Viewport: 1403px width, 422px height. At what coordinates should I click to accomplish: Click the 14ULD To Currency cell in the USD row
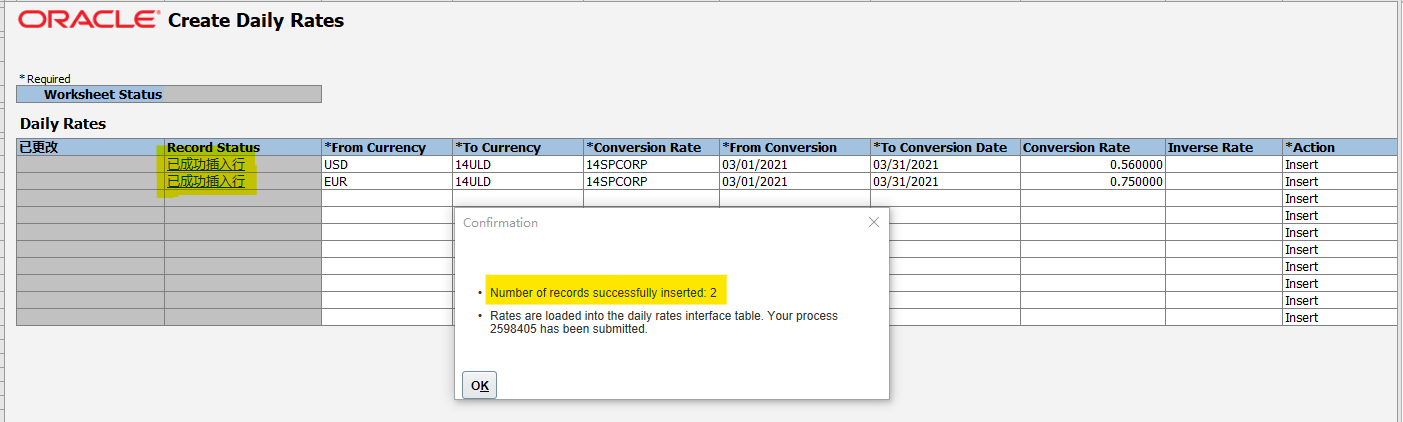point(517,164)
